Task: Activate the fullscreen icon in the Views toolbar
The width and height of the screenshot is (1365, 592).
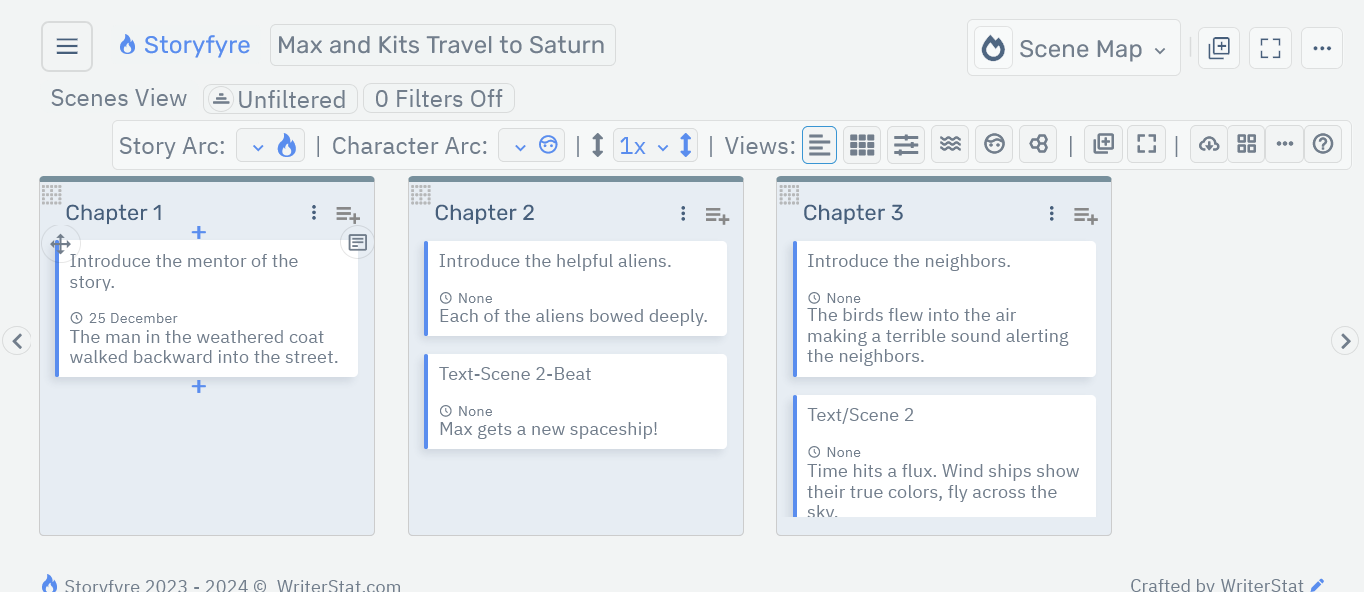Action: click(x=1146, y=144)
